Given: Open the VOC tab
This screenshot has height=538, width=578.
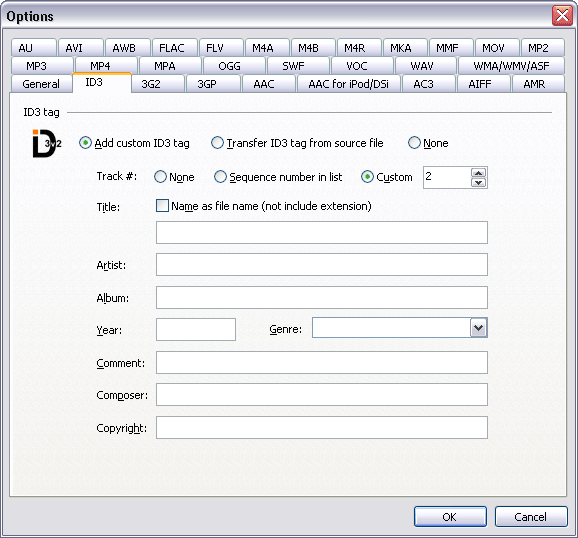Looking at the screenshot, I should click(x=362, y=66).
